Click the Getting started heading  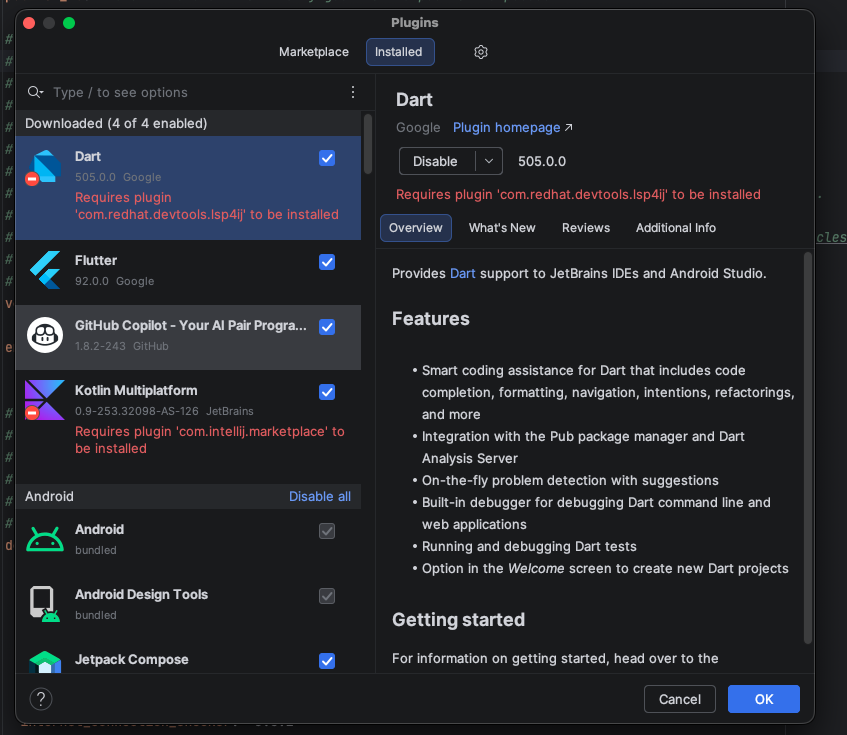(458, 619)
